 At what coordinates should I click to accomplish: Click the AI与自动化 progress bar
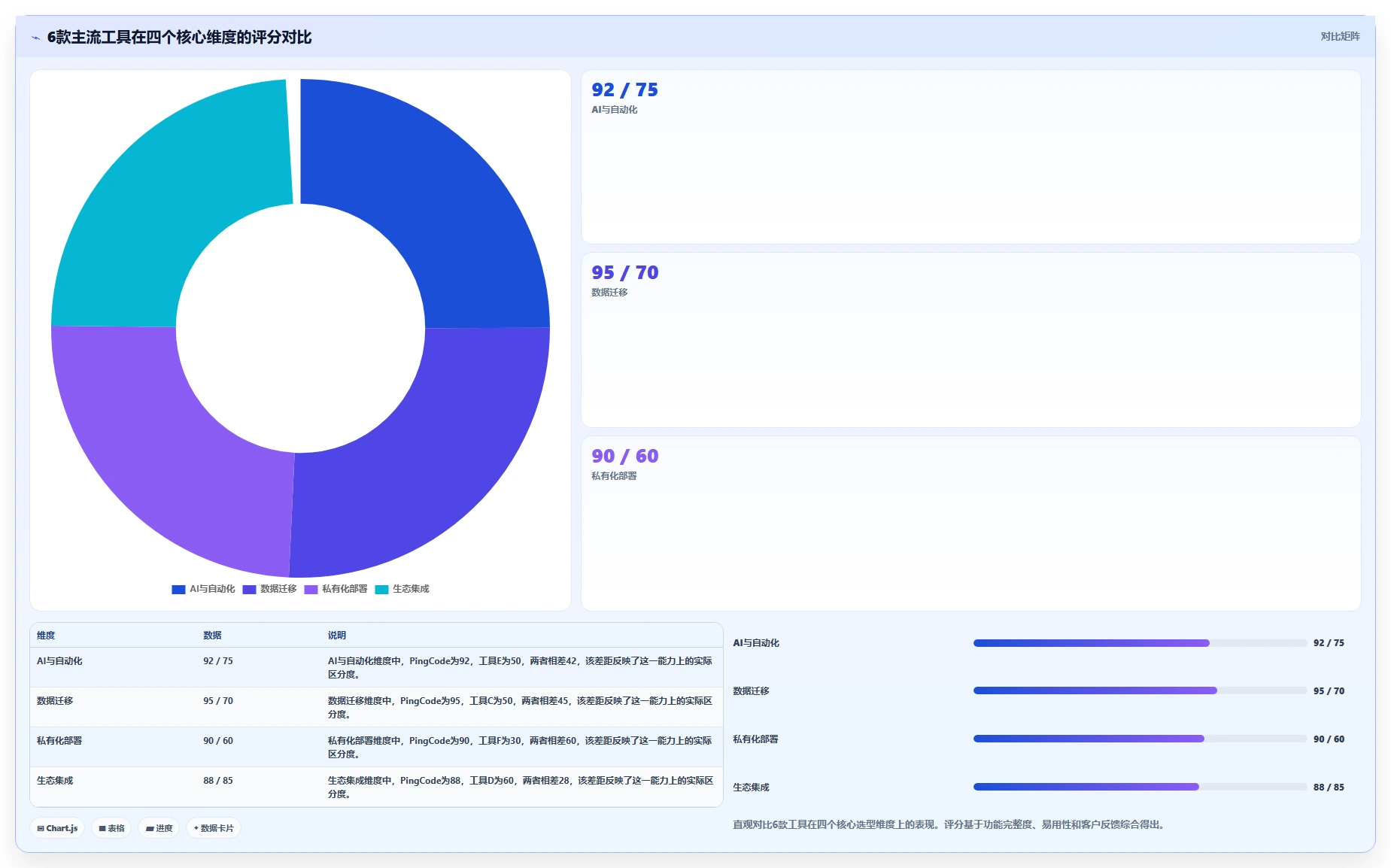(x=1140, y=643)
